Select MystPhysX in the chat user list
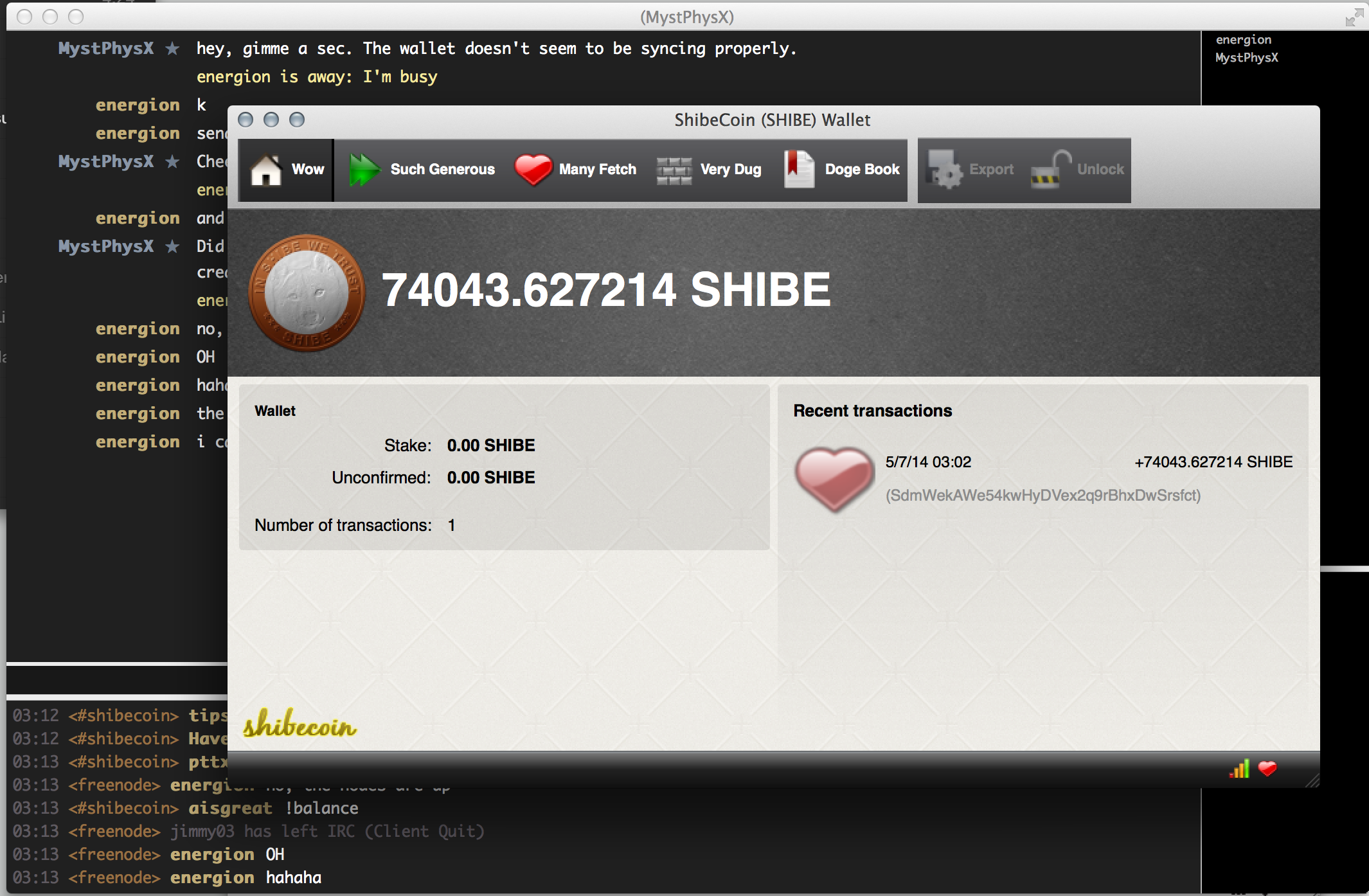Viewport: 1369px width, 896px height. click(x=1246, y=58)
